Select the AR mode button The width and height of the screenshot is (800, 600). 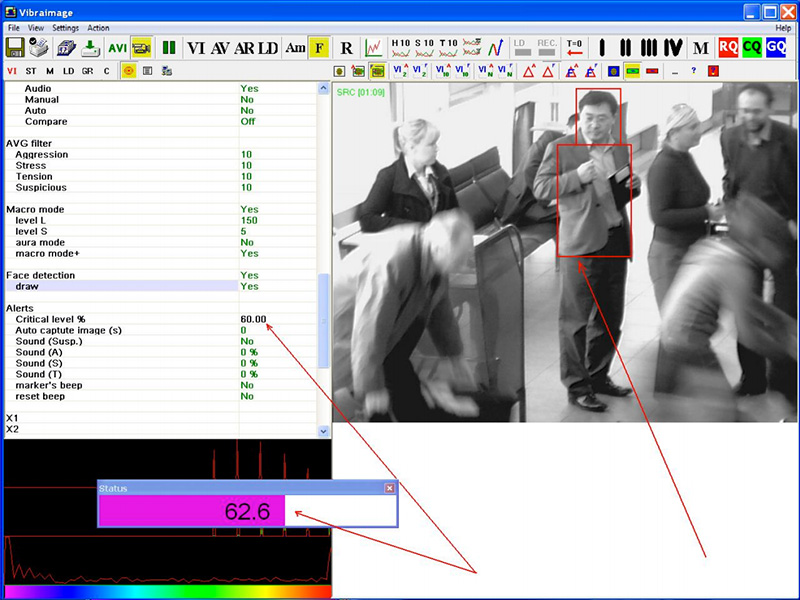click(244, 48)
